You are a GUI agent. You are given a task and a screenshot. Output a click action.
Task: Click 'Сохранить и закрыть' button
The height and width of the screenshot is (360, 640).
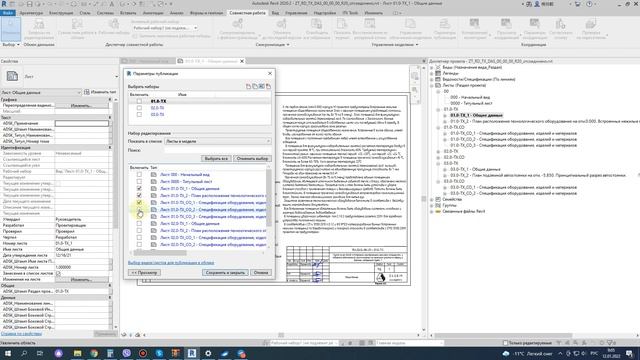225,272
